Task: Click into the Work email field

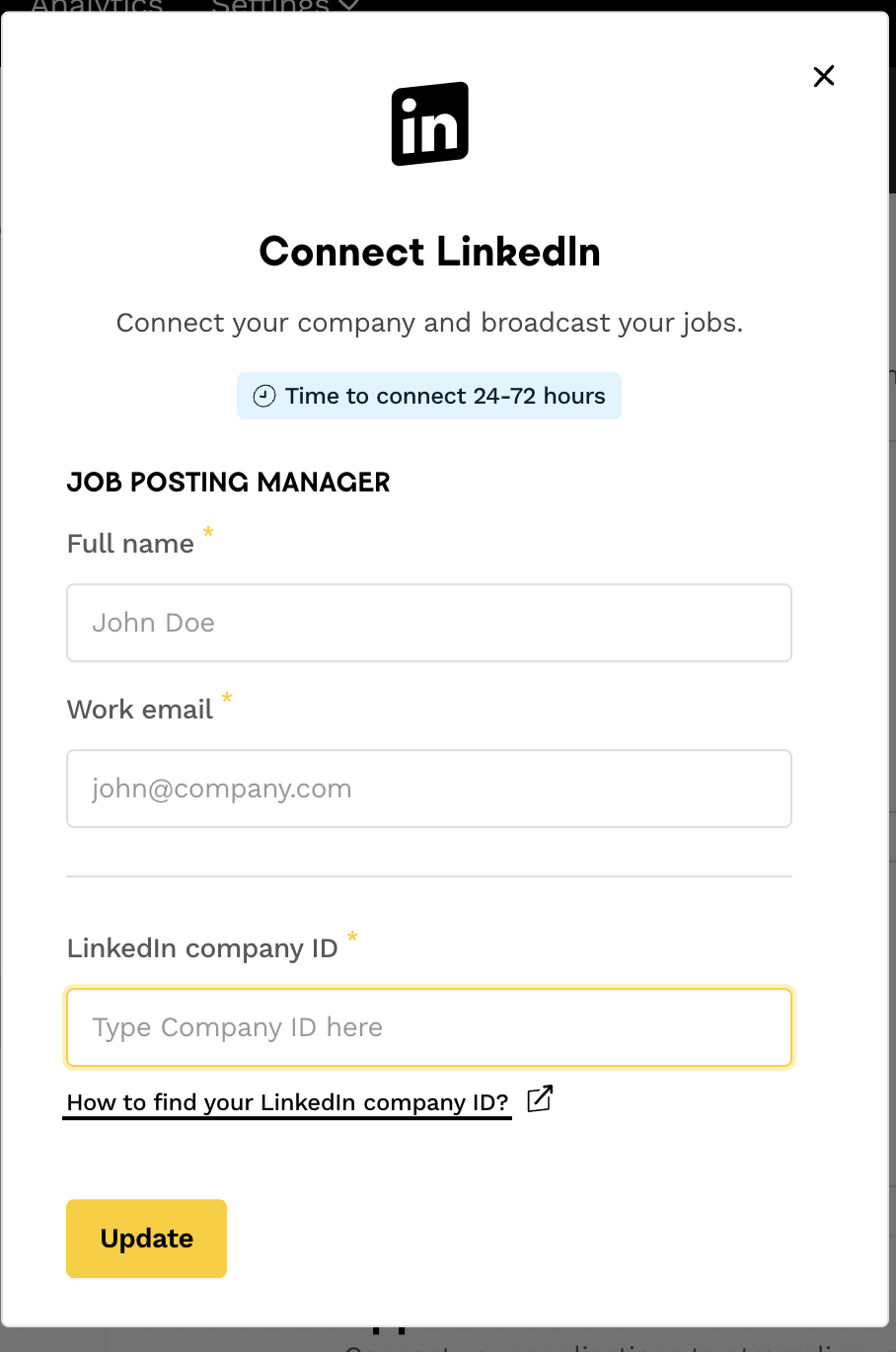Action: (x=429, y=789)
